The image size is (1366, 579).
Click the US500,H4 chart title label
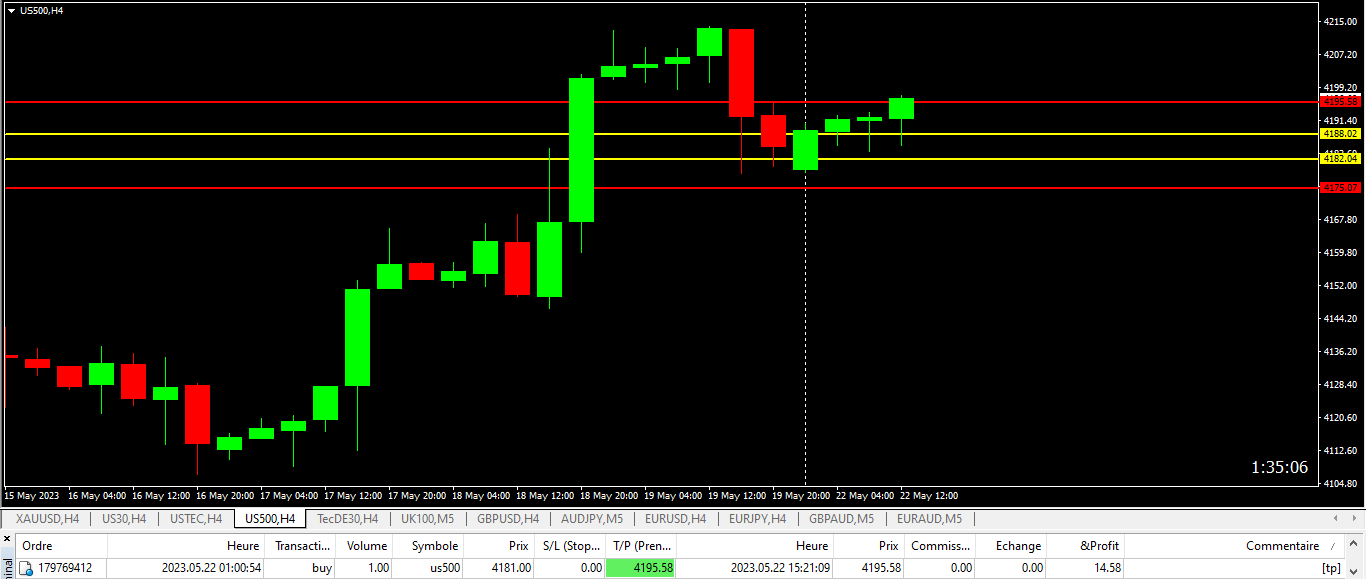click(x=41, y=10)
